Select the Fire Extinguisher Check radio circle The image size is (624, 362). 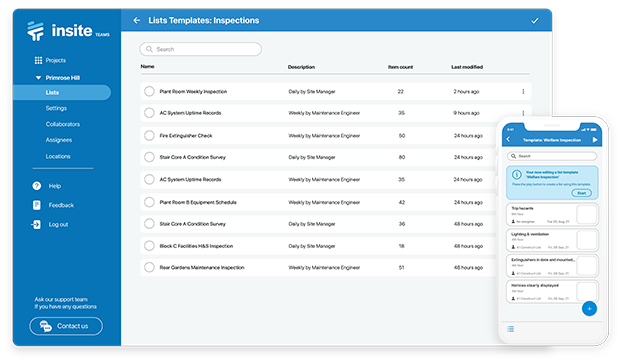tap(149, 136)
